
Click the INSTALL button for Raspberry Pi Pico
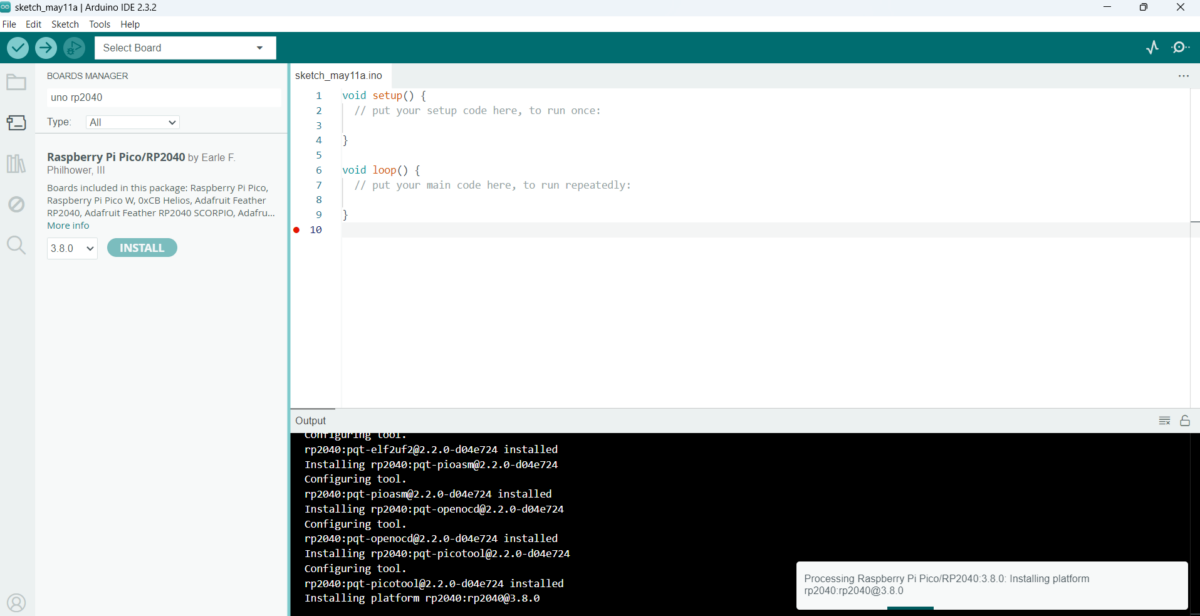click(142, 248)
